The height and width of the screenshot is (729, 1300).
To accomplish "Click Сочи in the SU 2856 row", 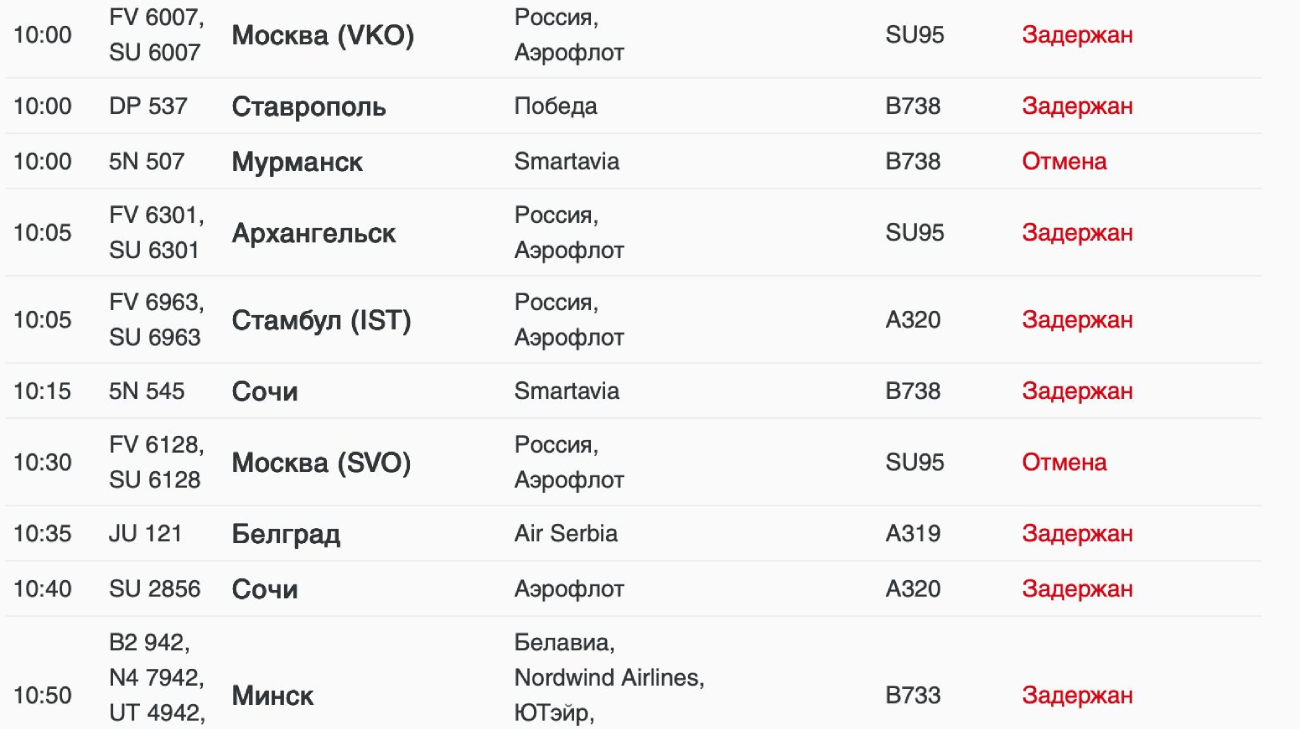I will click(x=265, y=590).
